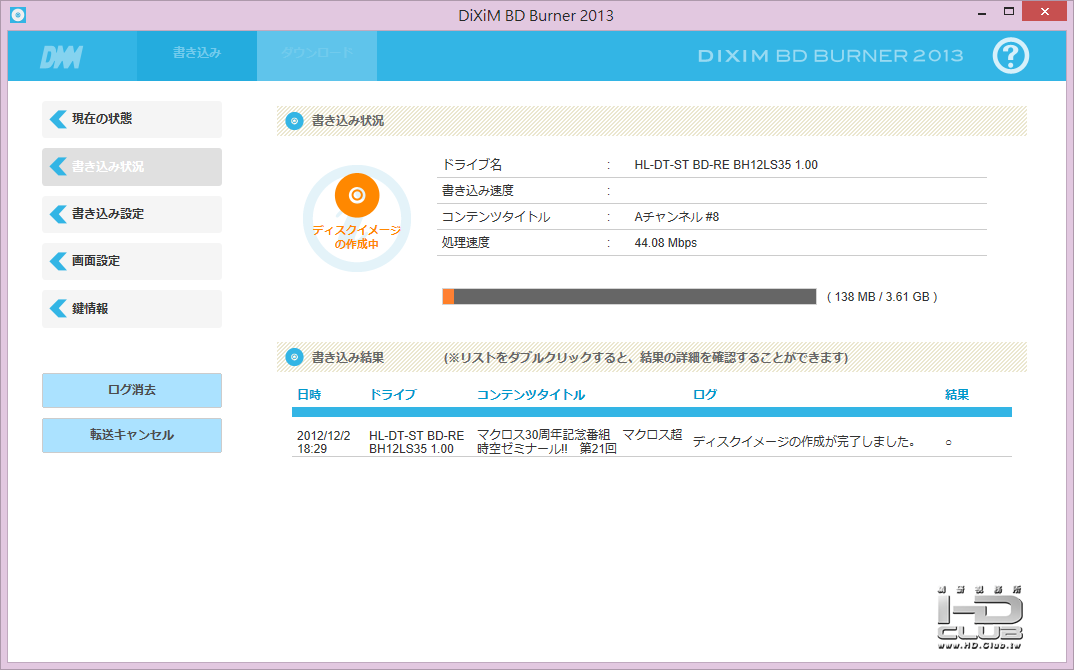Click the disc icon beside 書き込み状況 header
The height and width of the screenshot is (670, 1074).
tap(295, 121)
